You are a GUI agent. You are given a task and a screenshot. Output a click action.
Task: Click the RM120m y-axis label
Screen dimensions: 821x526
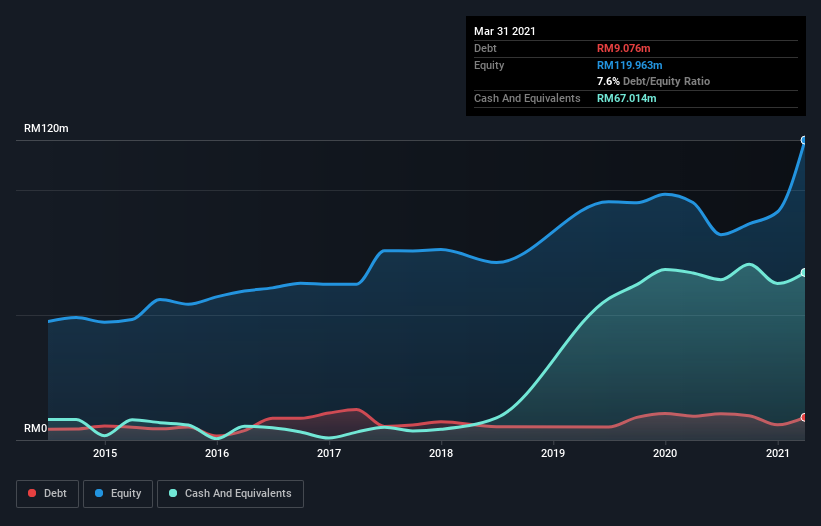coord(46,128)
